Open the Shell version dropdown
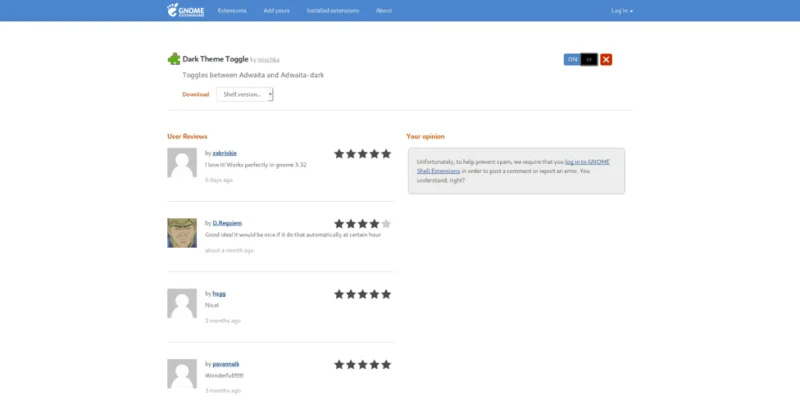Image resolution: width=800 pixels, height=401 pixels. pyautogui.click(x=245, y=94)
